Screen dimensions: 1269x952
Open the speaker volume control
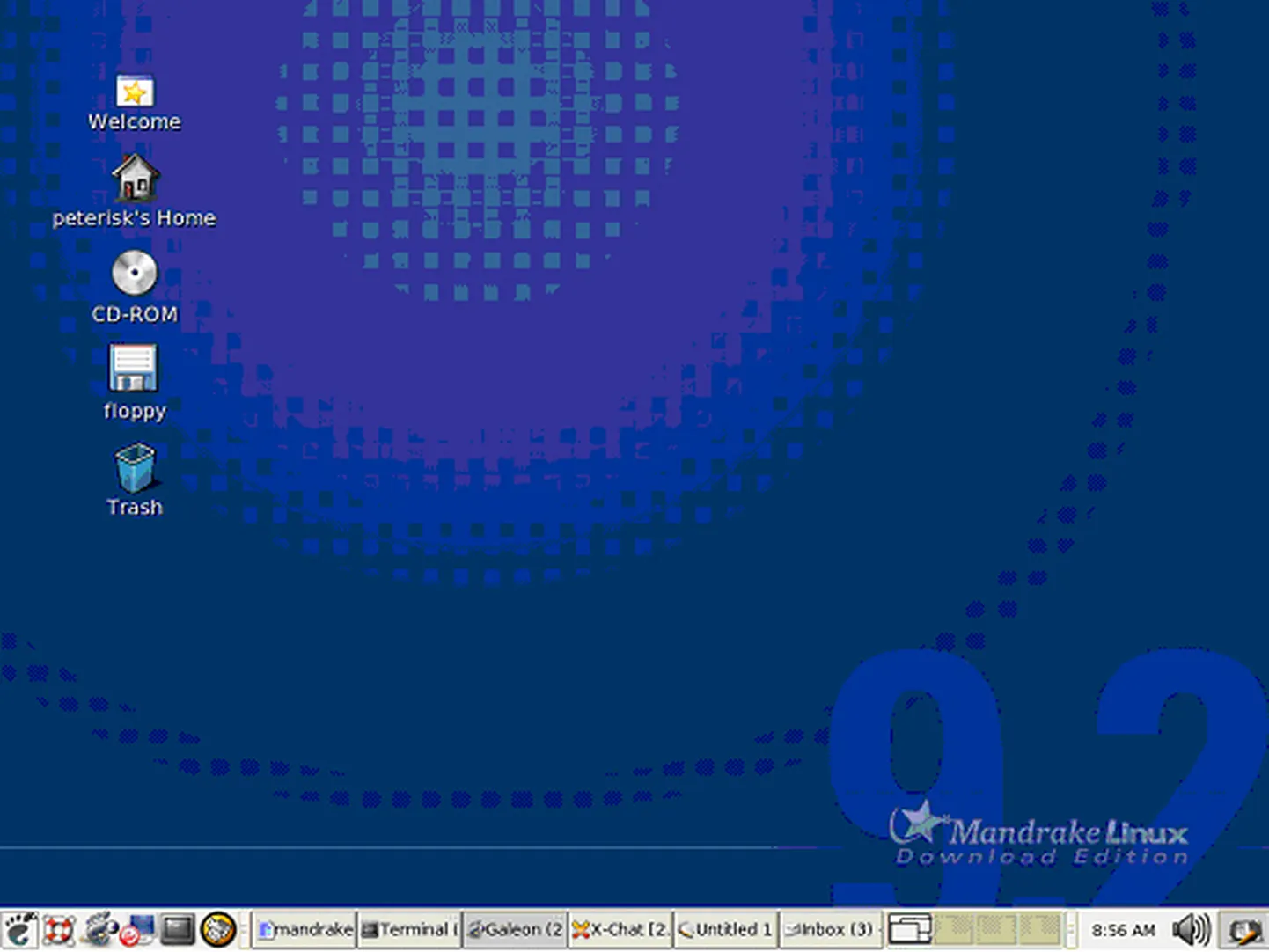click(1192, 930)
